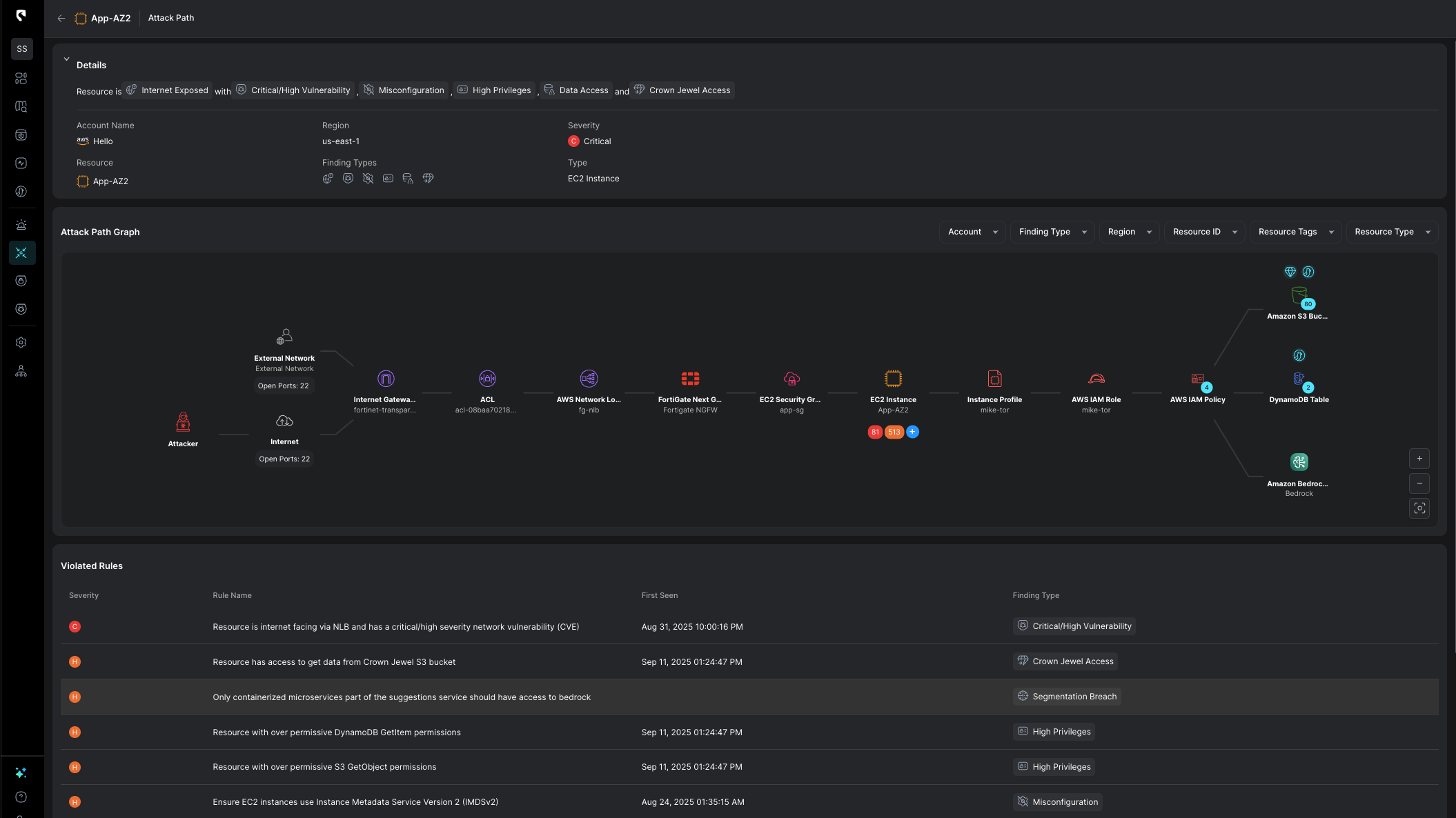Click the Attacker node icon
Image resolution: width=1456 pixels, height=818 pixels.
pos(183,421)
